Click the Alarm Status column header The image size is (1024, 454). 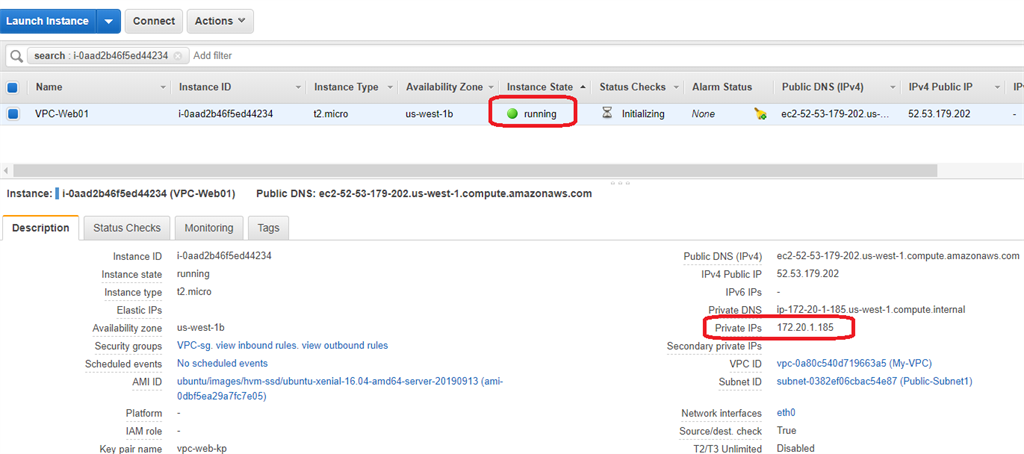pyautogui.click(x=722, y=87)
